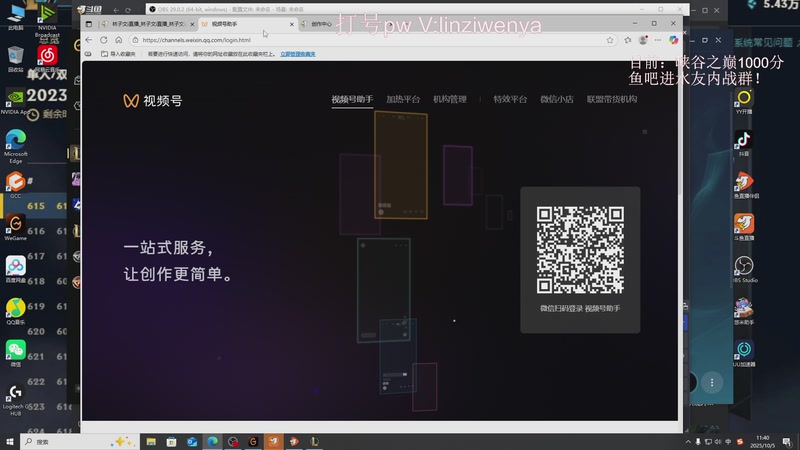Viewport: 800px width, 450px height.
Task: Open NetEase Cloud Music desktop icon
Action: point(47,59)
